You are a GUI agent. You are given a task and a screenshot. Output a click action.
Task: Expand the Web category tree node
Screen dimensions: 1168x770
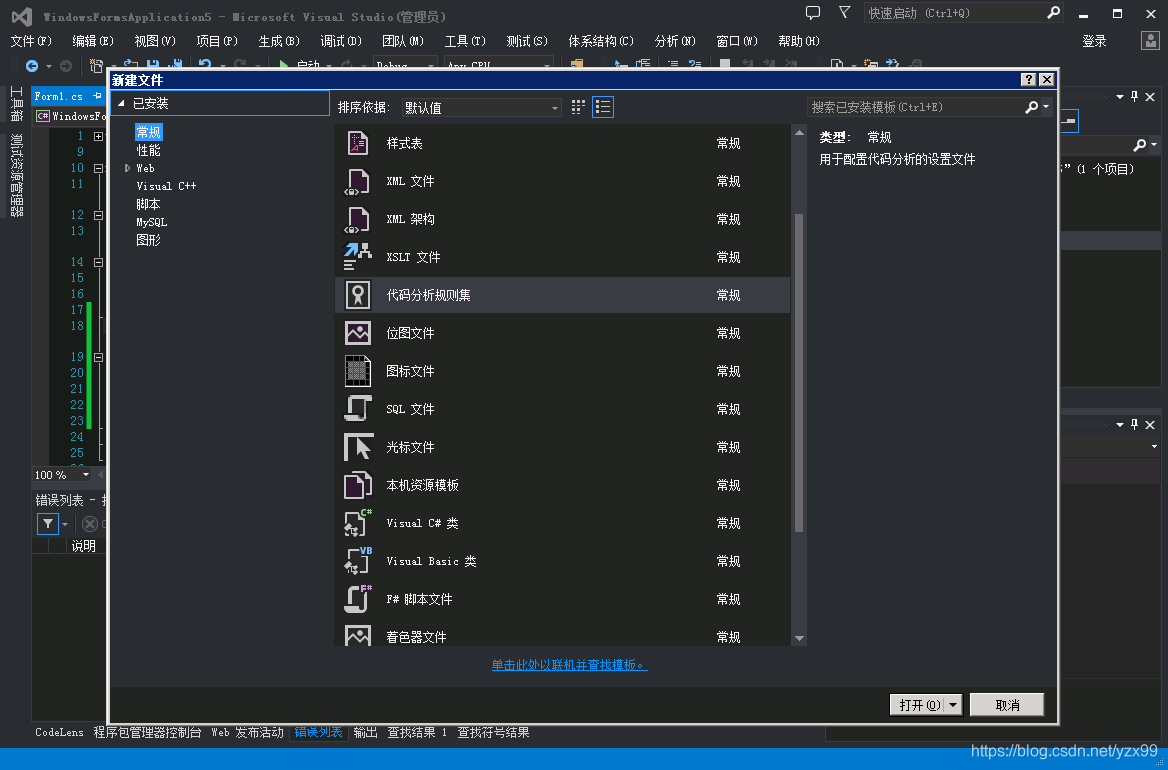(x=127, y=168)
